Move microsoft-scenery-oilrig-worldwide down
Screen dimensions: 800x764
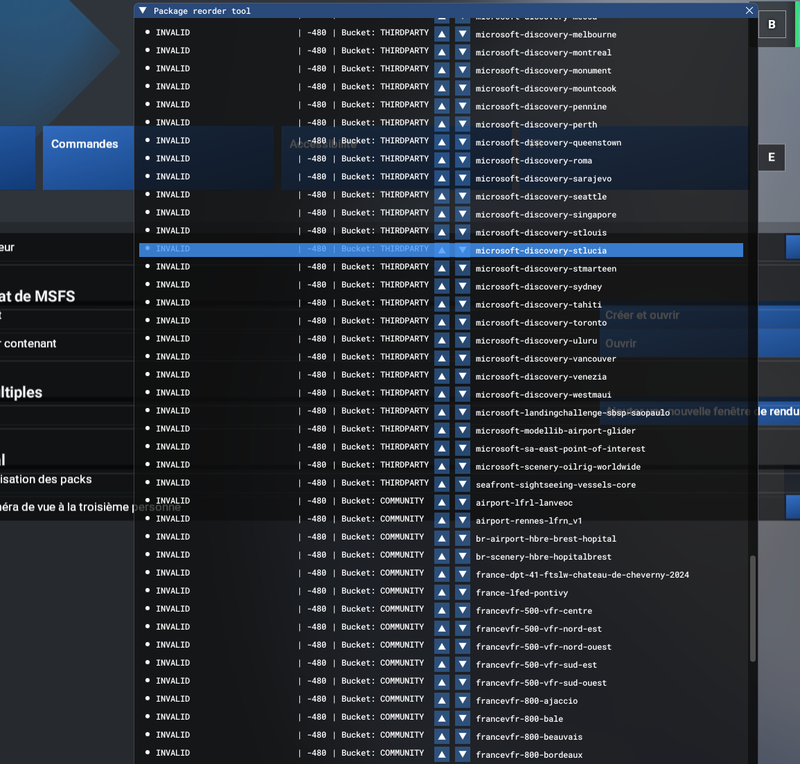tap(462, 466)
